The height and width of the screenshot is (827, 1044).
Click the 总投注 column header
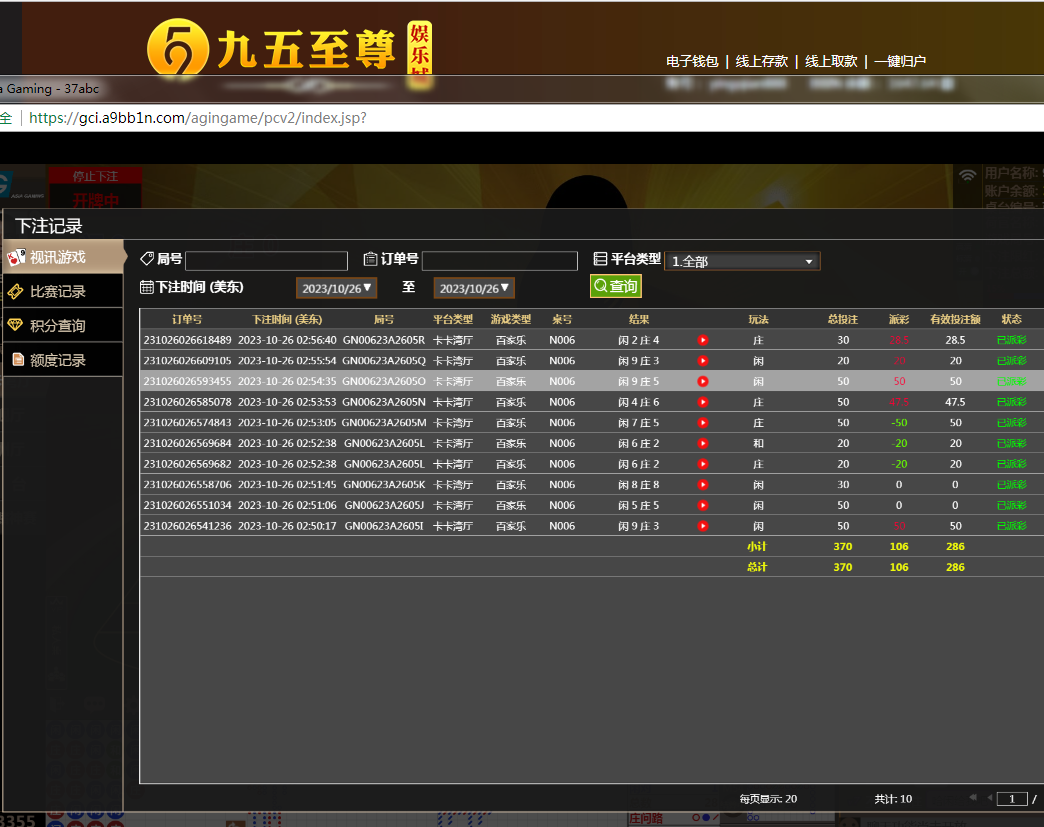click(x=843, y=320)
